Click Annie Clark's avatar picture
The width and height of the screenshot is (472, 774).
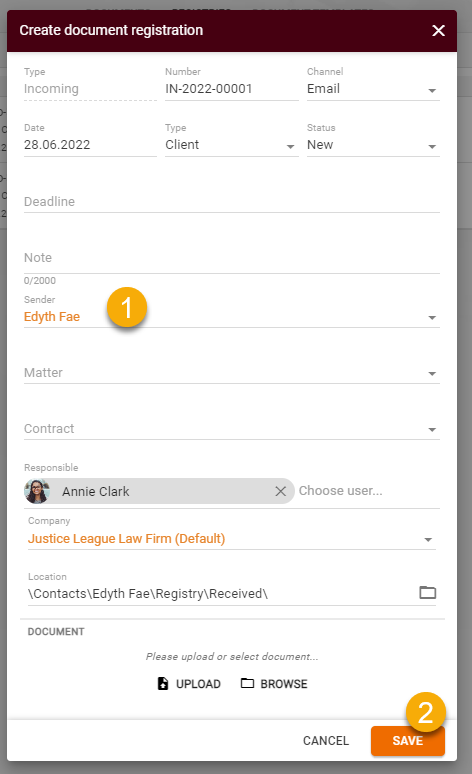(37, 491)
